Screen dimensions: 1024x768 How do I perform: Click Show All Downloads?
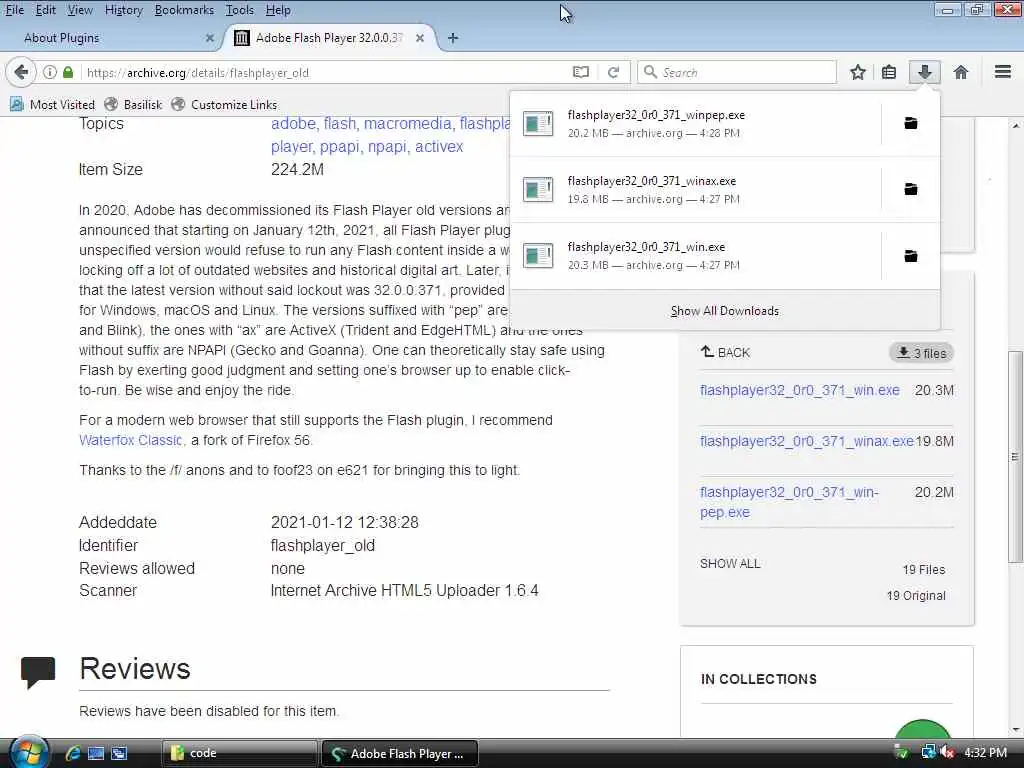[x=724, y=311]
